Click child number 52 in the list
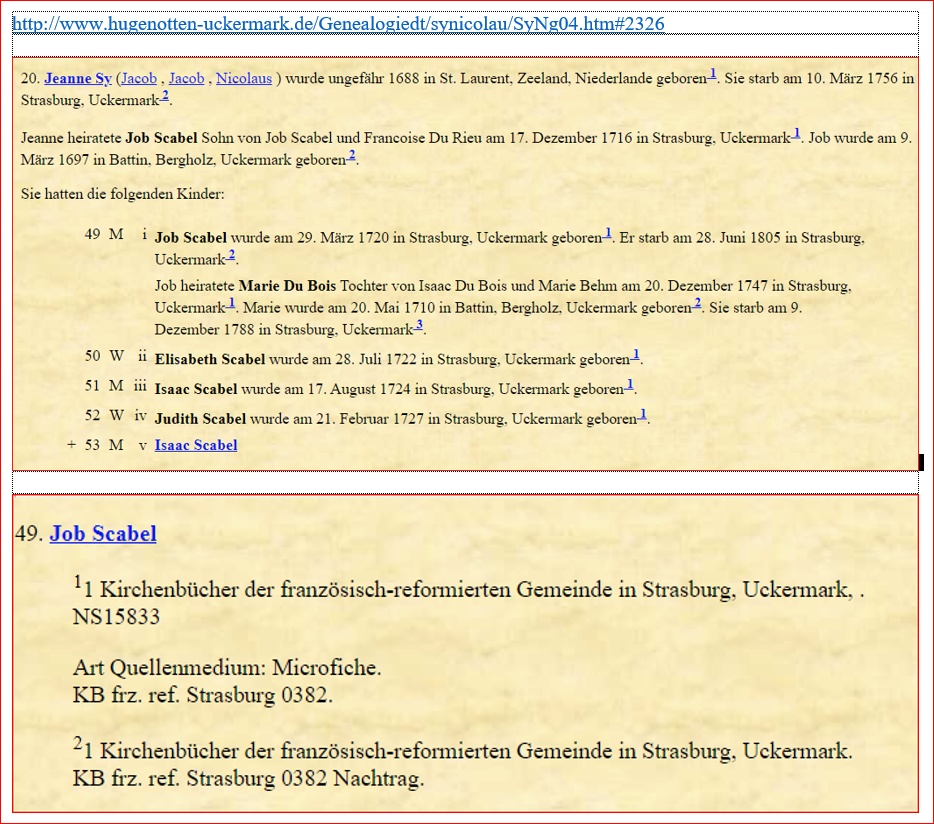The width and height of the screenshot is (934, 824). (92, 416)
